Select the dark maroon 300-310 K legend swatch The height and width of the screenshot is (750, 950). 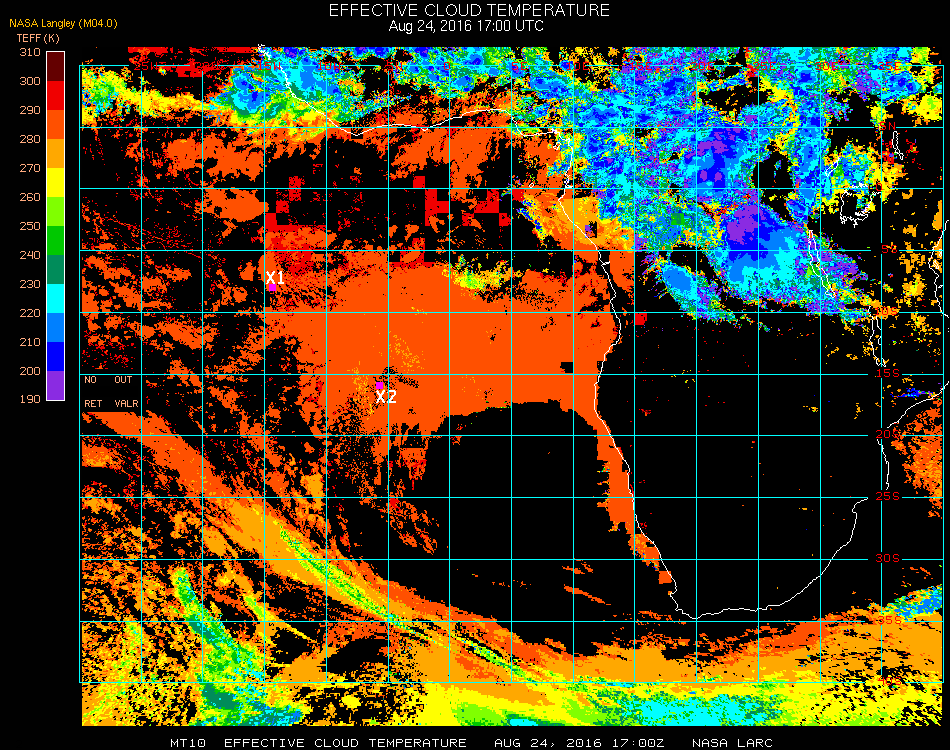(55, 66)
